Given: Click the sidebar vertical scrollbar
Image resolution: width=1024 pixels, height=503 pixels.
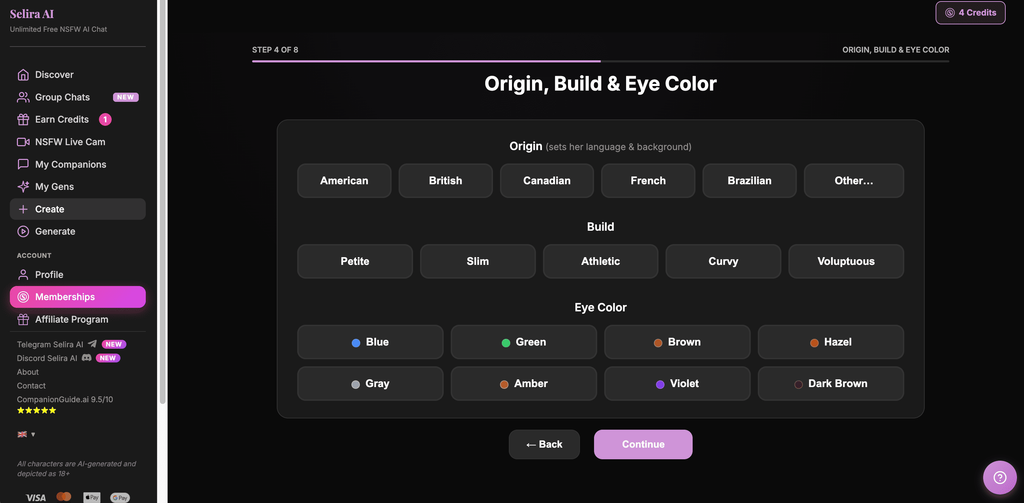Looking at the screenshot, I should [x=163, y=202].
